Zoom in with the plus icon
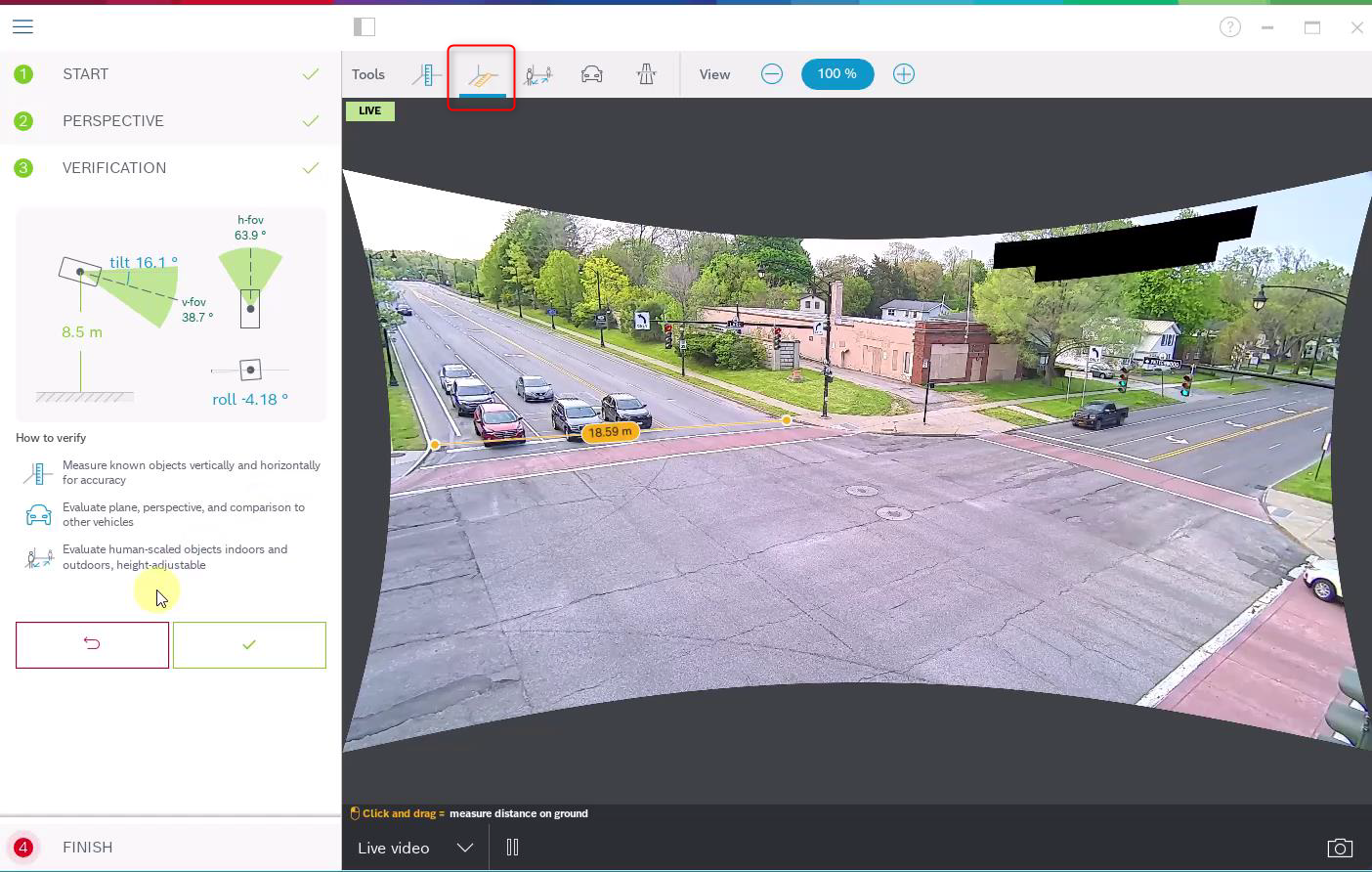 904,74
